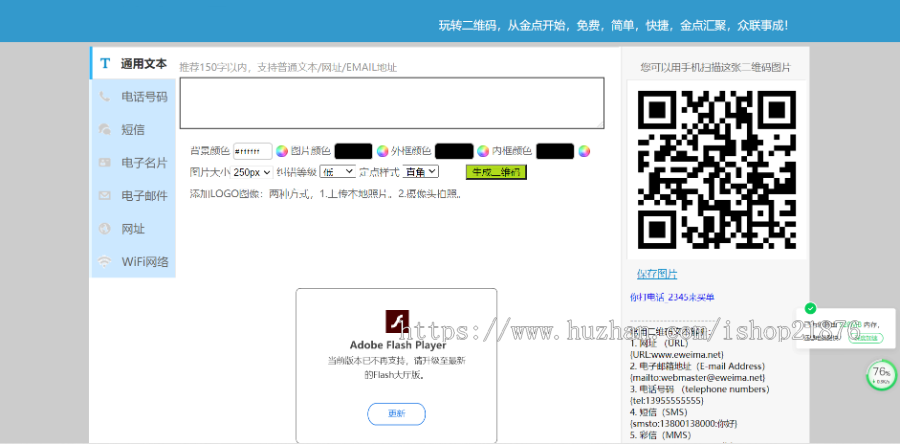Open the color wheel for 背景颜色
This screenshot has height=444, width=900.
pos(281,151)
